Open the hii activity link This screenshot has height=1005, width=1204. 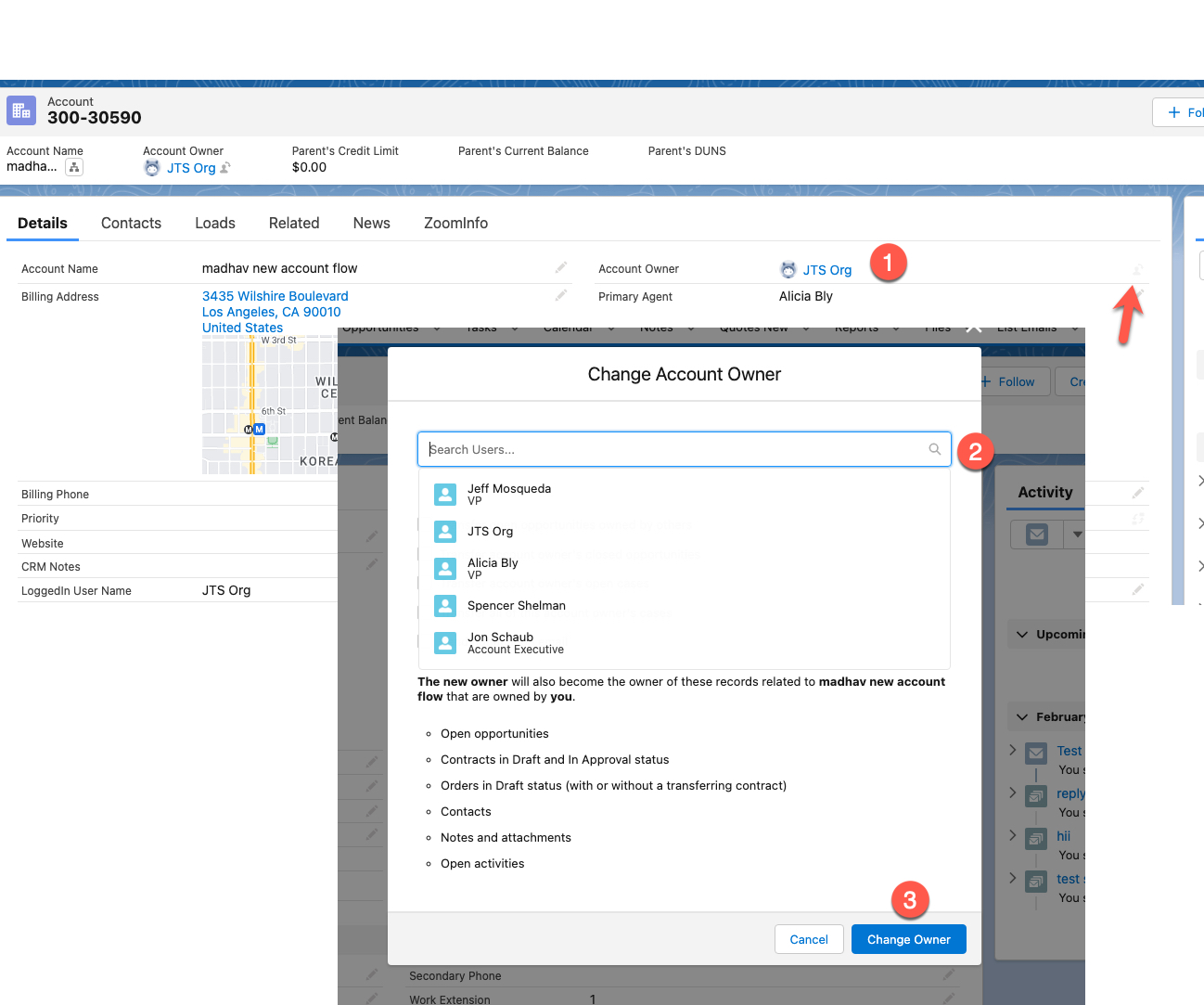point(1064,836)
